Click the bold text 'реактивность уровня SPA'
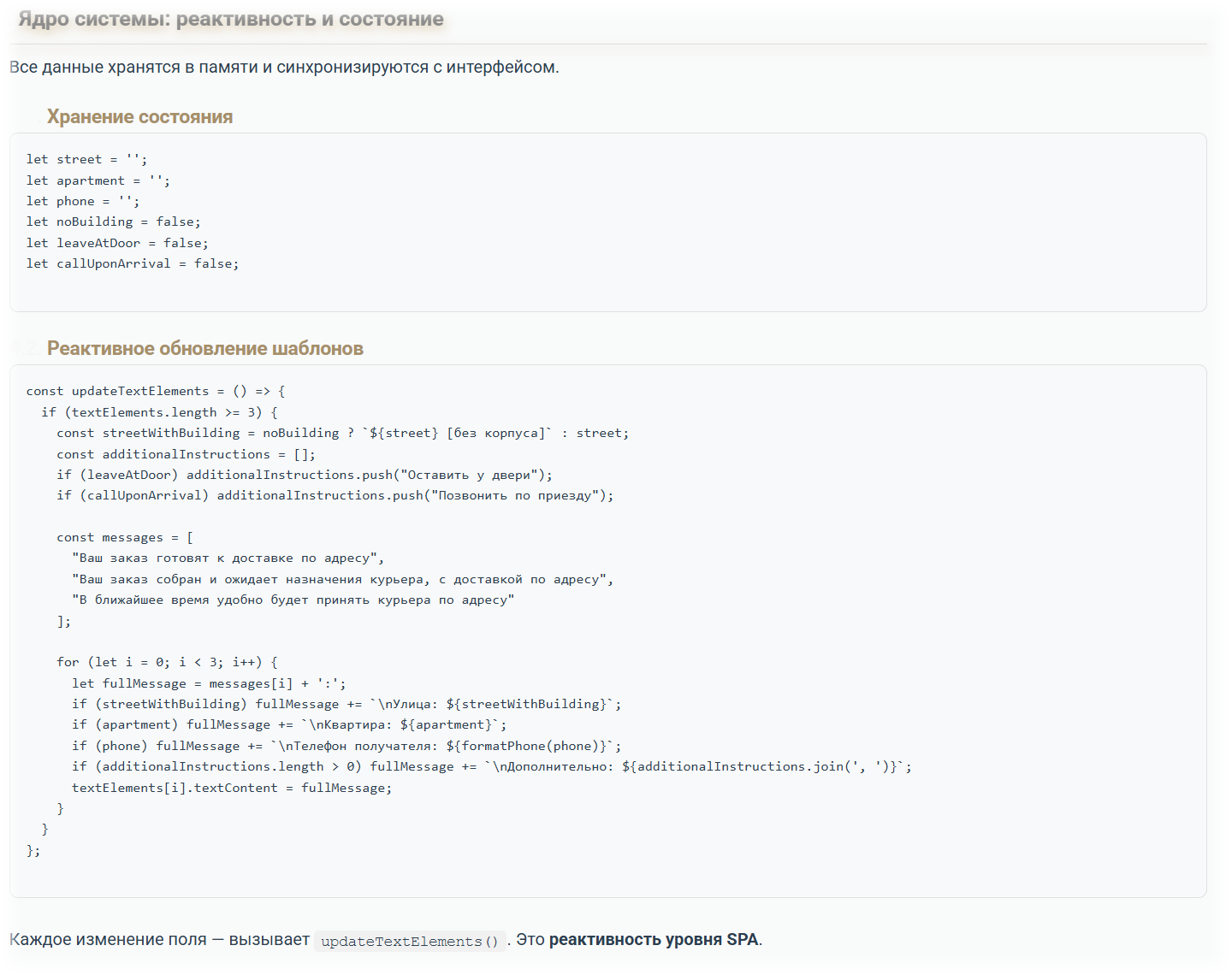 (655, 939)
